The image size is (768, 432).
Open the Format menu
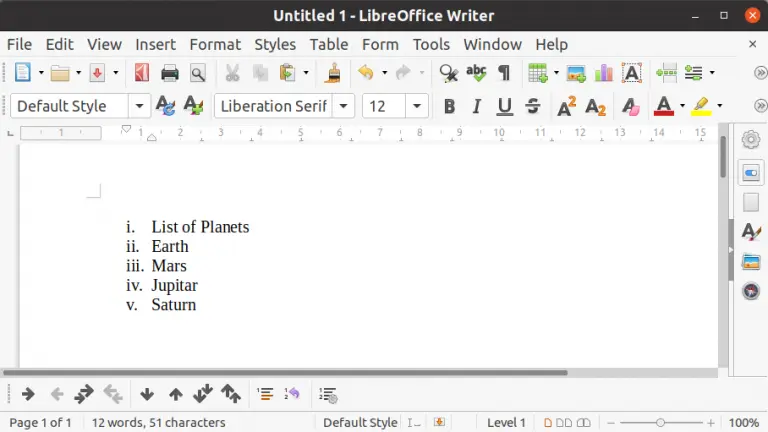click(215, 44)
